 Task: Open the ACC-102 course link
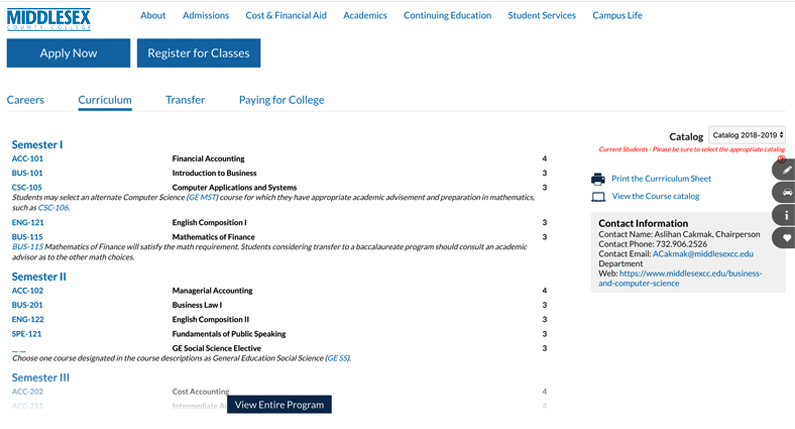click(x=27, y=291)
